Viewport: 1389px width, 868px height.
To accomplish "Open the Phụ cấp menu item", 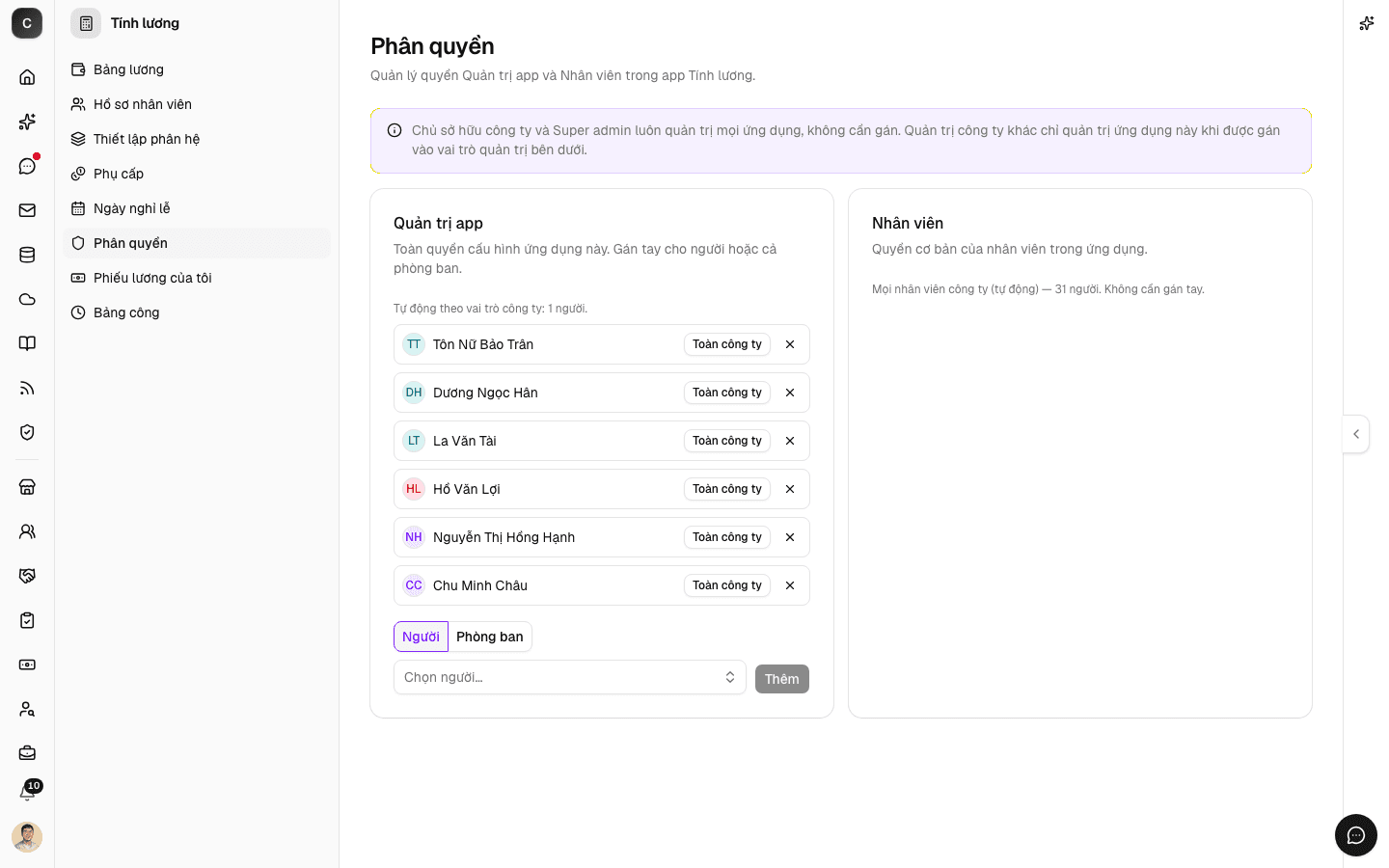I will tap(197, 174).
